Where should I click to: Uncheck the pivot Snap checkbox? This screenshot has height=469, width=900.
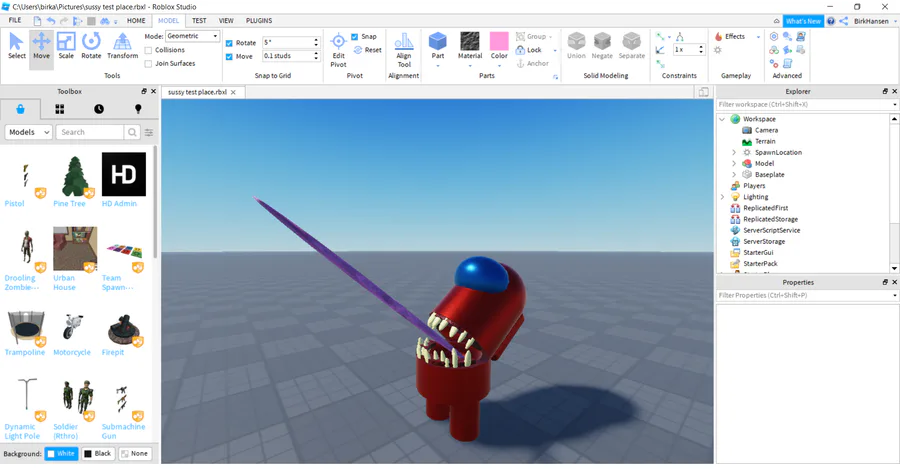(x=354, y=37)
